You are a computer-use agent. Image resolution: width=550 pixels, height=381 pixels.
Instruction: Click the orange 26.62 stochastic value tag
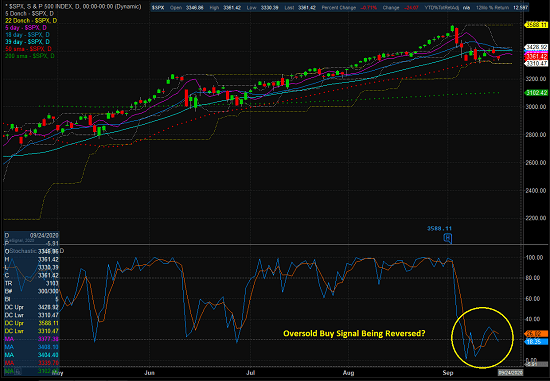pos(536,334)
